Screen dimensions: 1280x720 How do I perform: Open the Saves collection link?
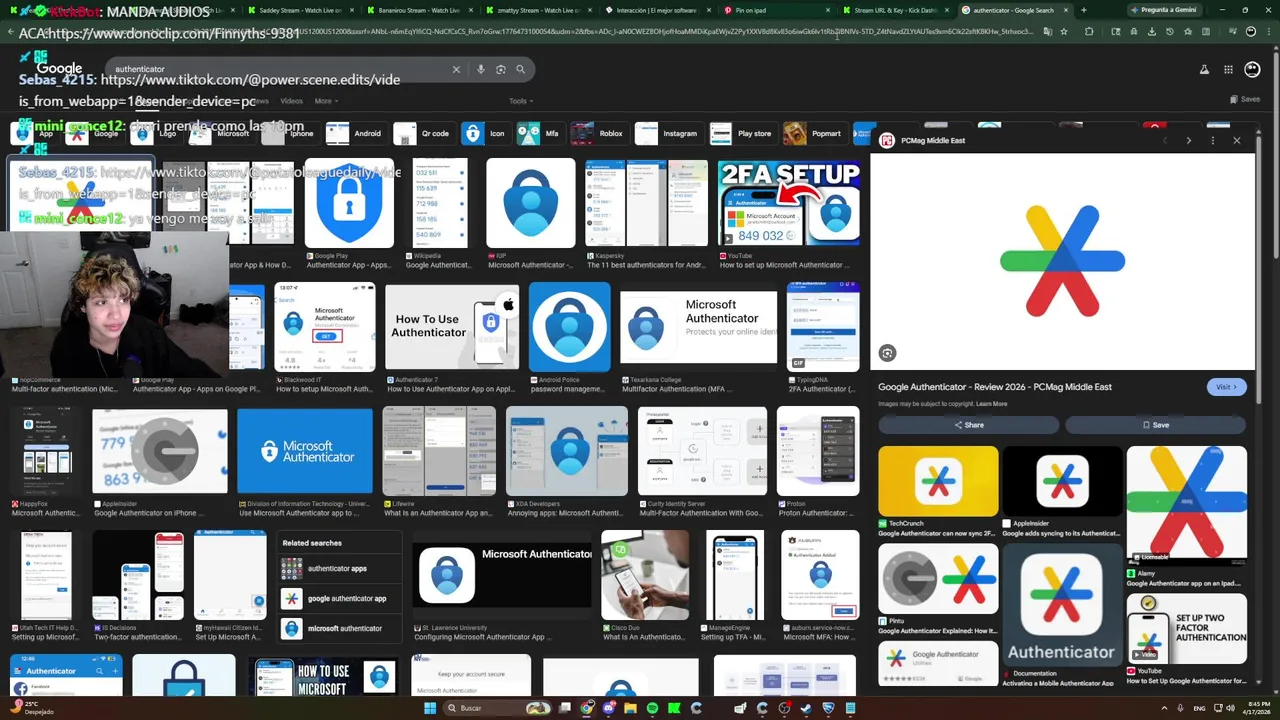click(1245, 99)
